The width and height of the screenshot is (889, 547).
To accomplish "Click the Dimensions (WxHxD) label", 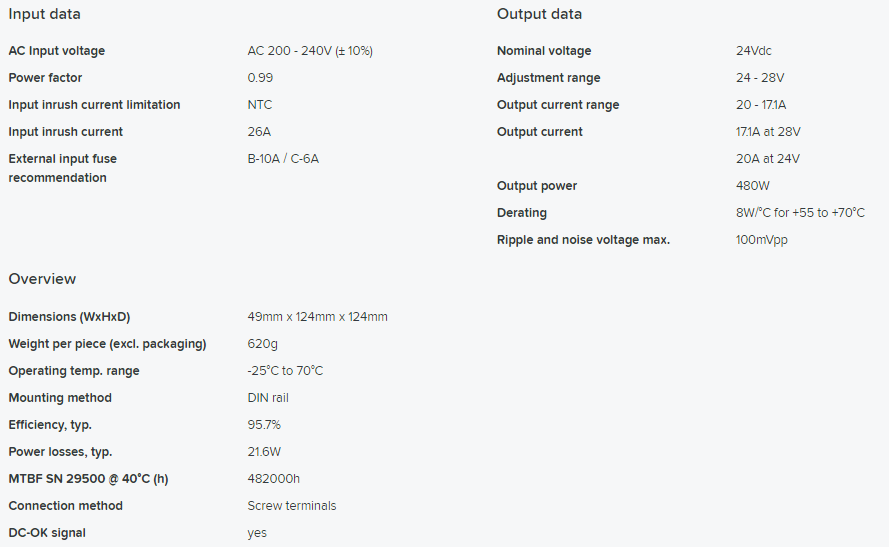I will (69, 317).
